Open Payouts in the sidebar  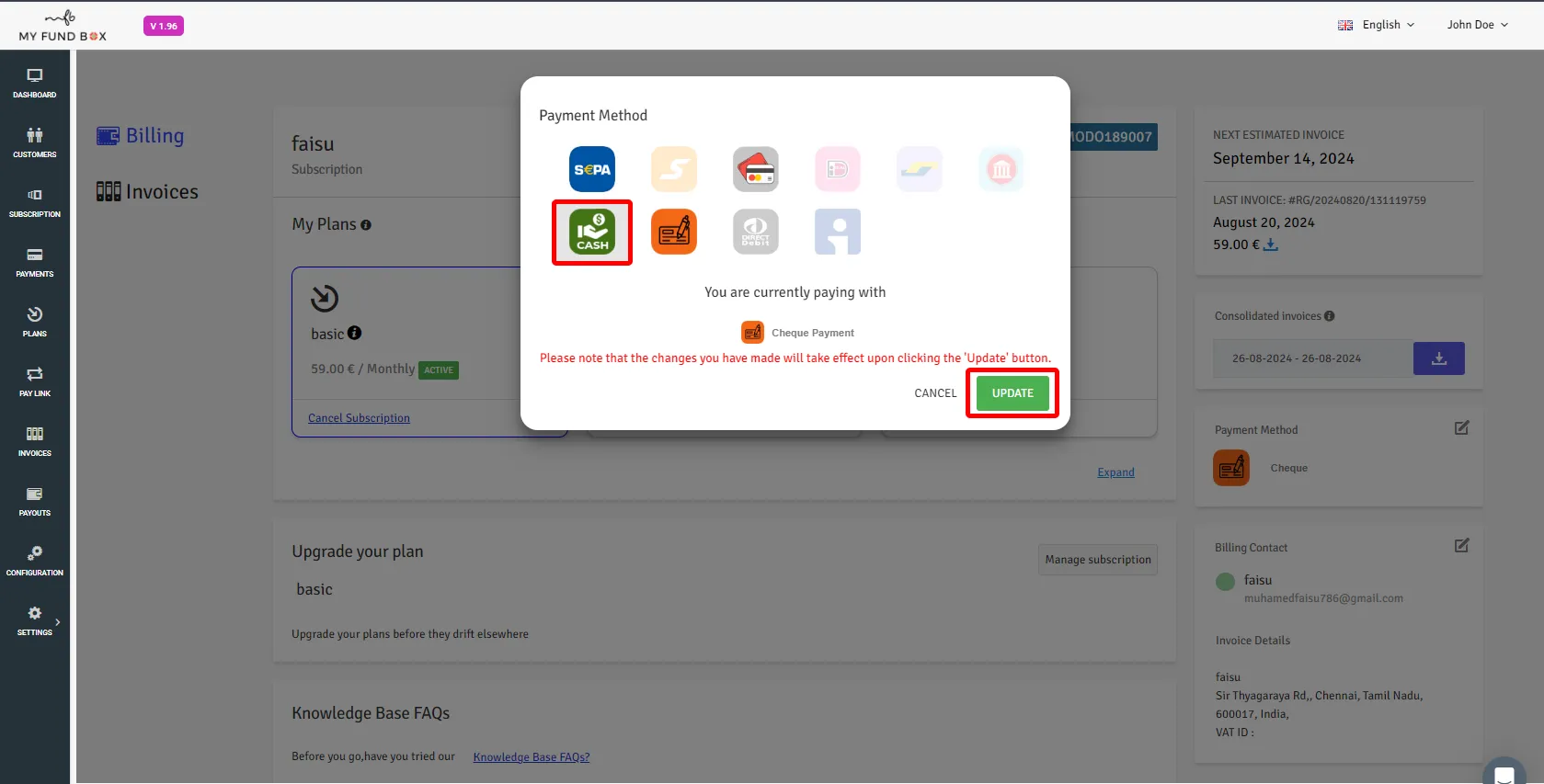coord(35,501)
